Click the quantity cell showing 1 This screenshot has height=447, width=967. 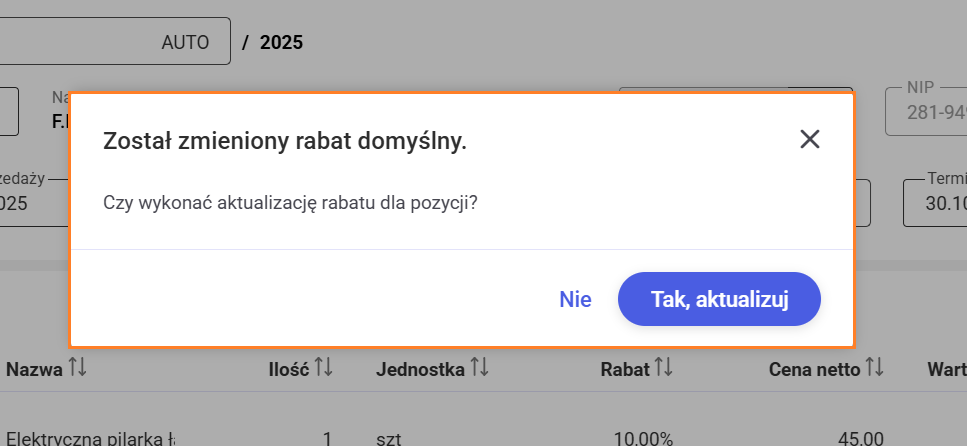coord(327,438)
